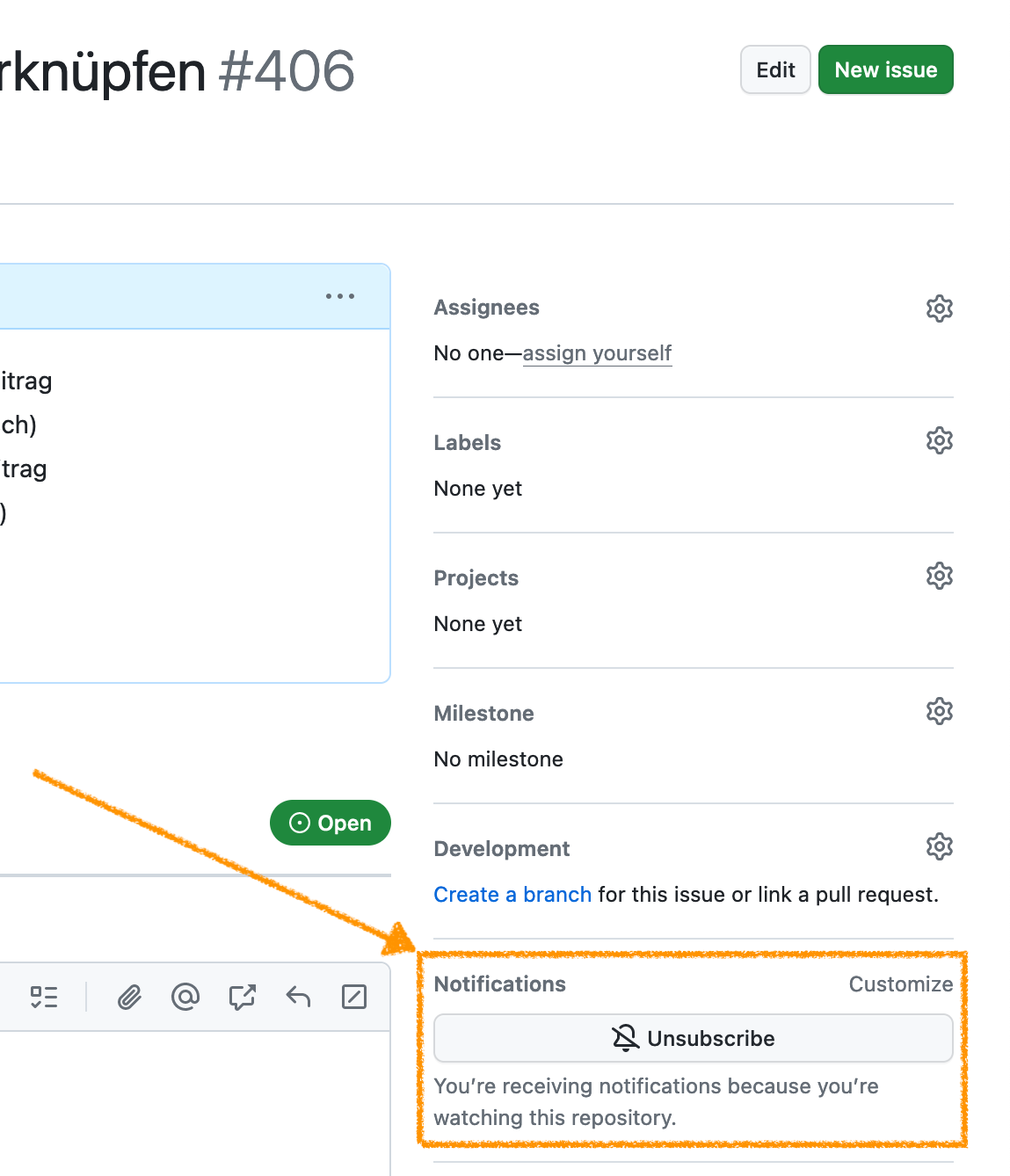Click the Edit button
This screenshot has width=1010, height=1176.
(x=774, y=69)
